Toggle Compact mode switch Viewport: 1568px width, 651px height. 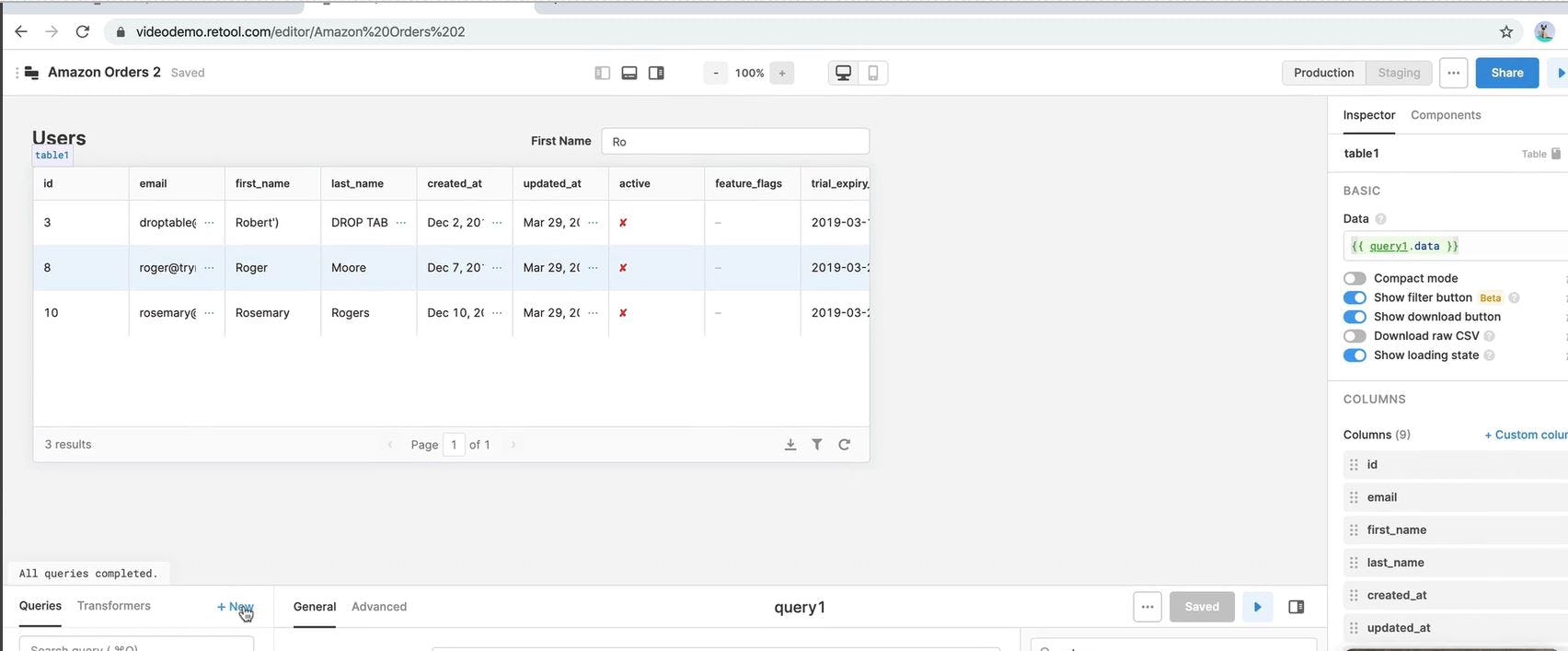tap(1355, 278)
